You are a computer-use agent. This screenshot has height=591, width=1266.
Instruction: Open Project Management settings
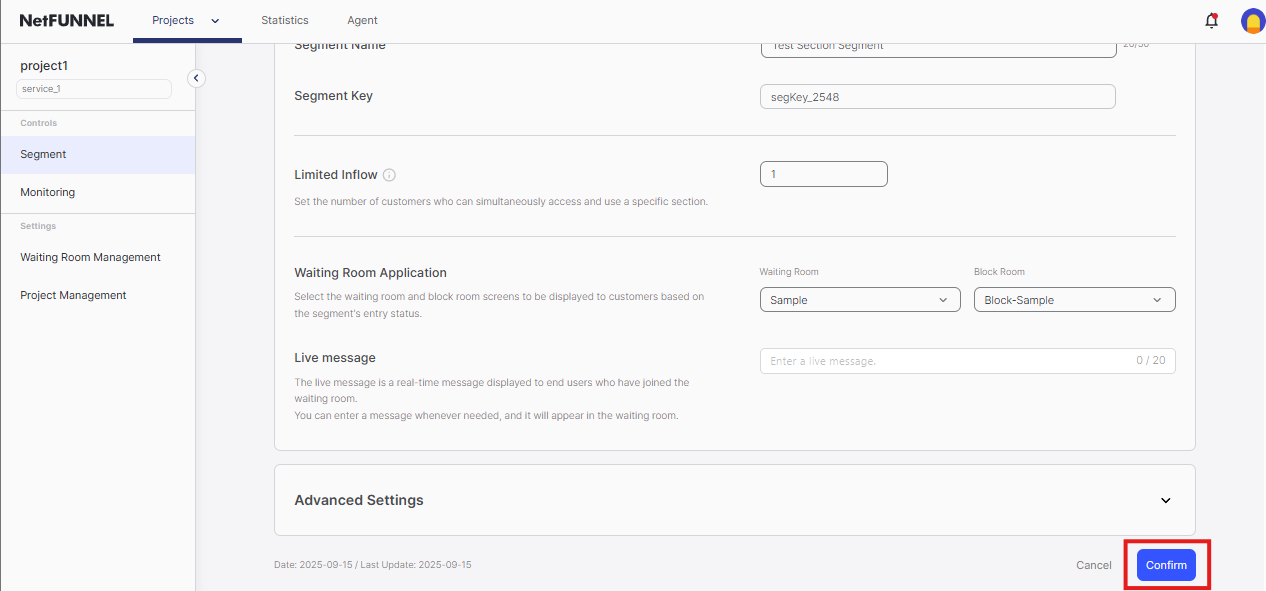point(73,295)
